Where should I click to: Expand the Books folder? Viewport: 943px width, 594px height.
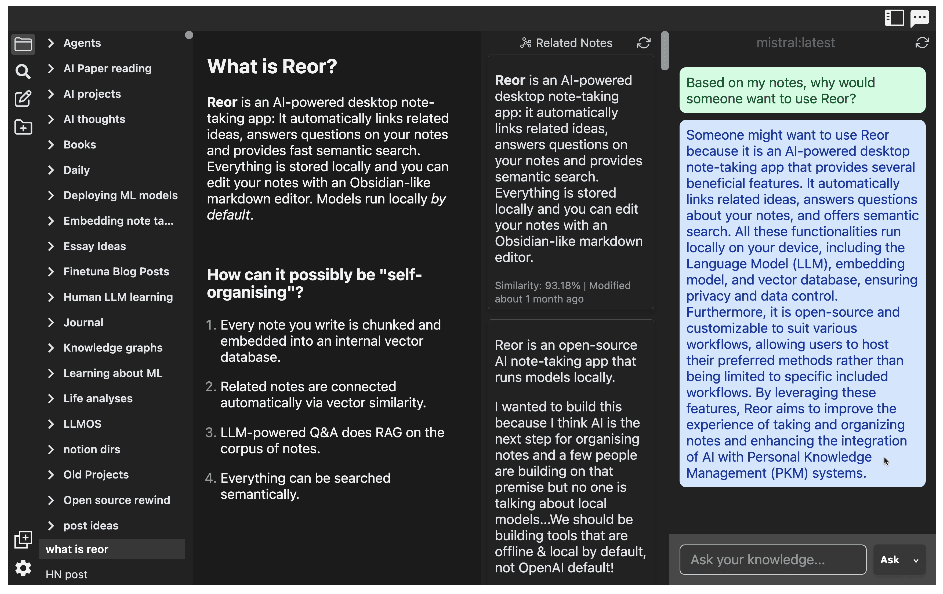click(x=51, y=144)
